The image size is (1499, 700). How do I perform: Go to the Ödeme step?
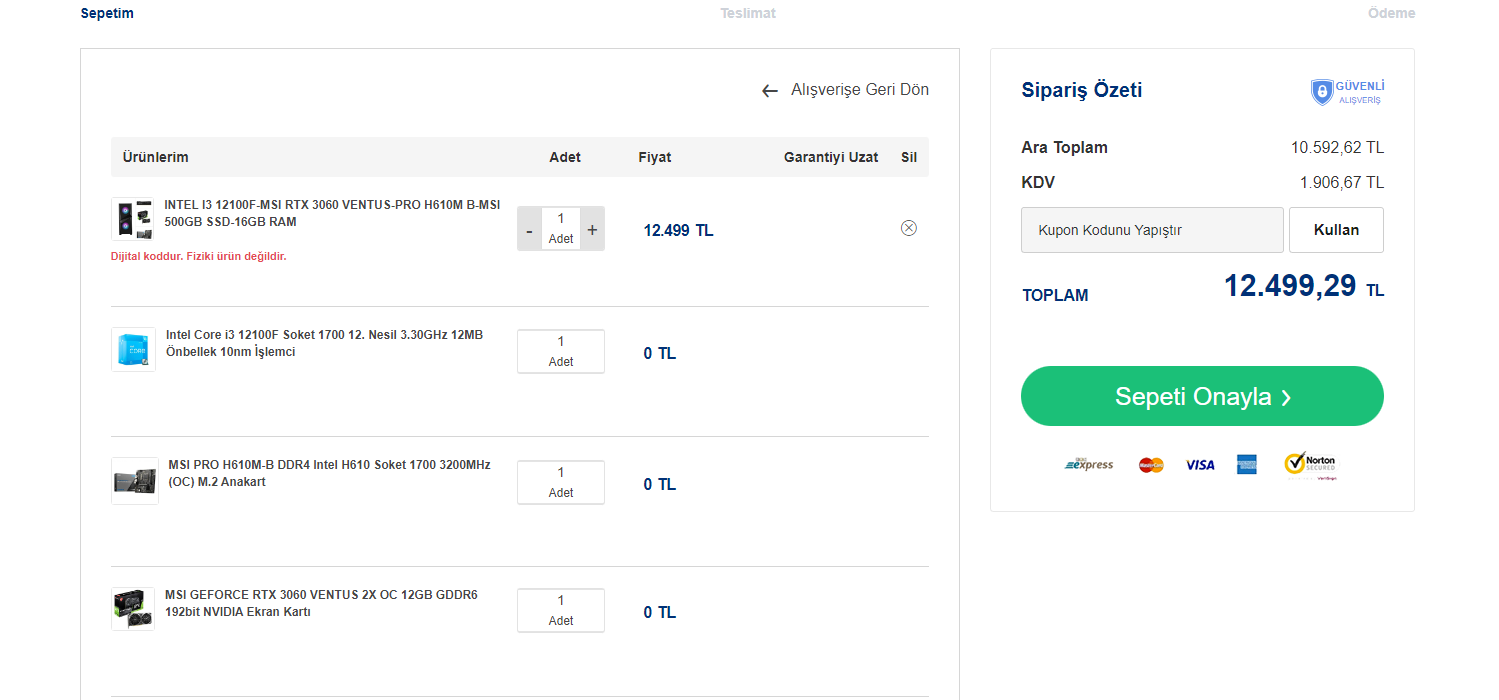coord(1391,13)
